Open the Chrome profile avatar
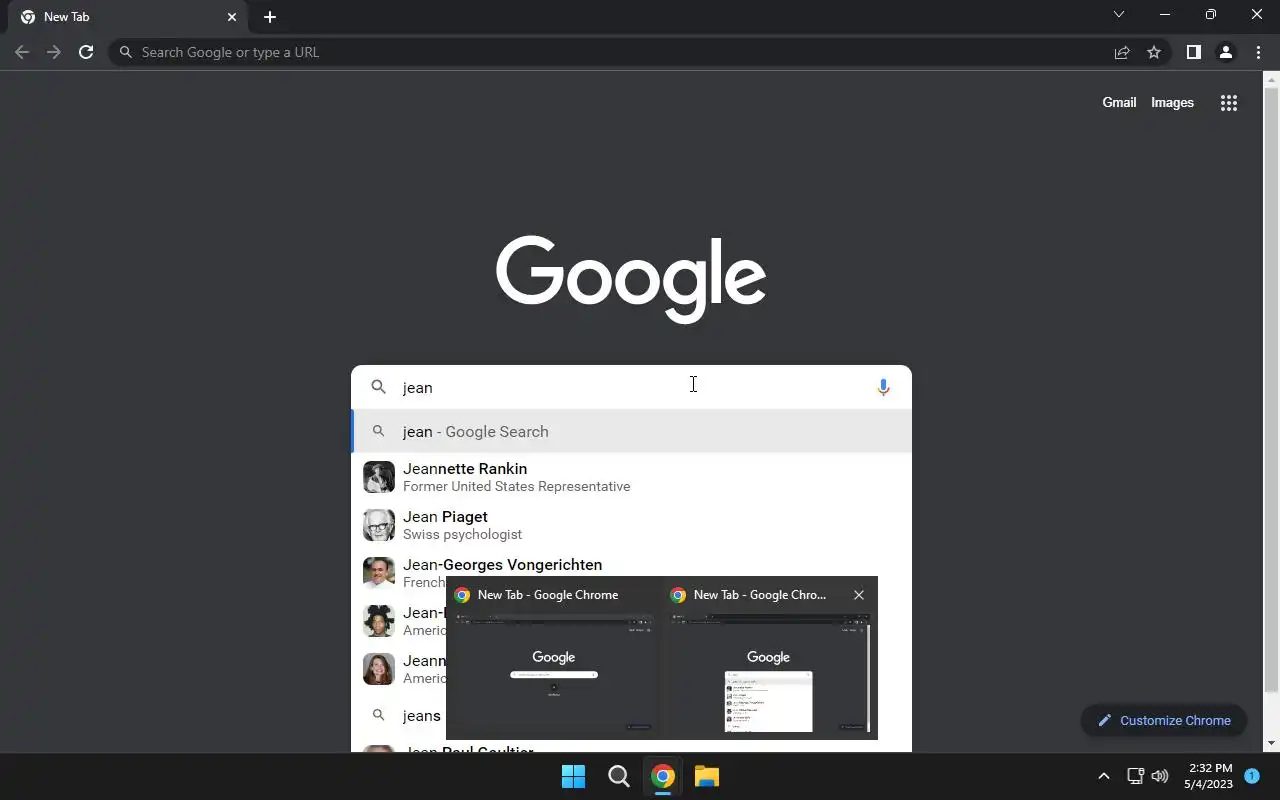The width and height of the screenshot is (1280, 800). coord(1225,52)
